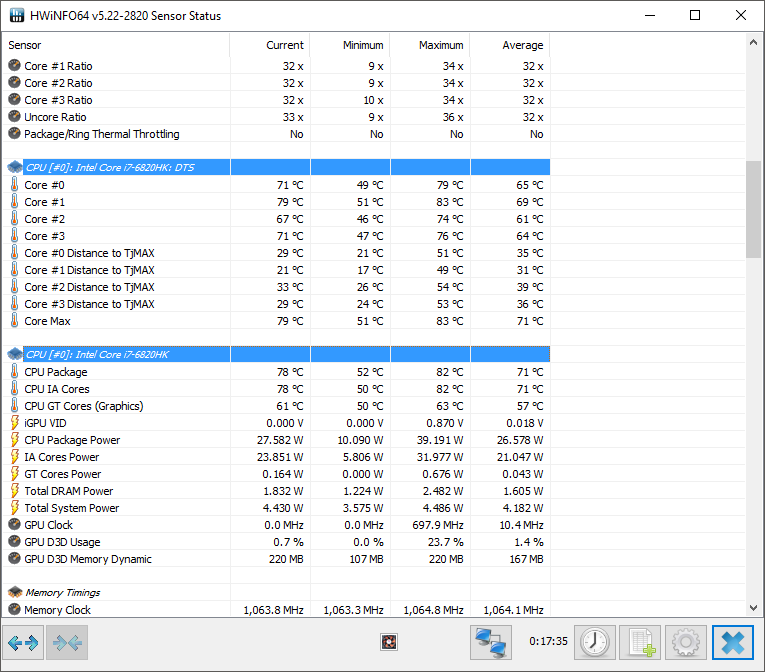765x672 pixels.
Task: Open the network remote monitoring icon
Action: pyautogui.click(x=491, y=643)
